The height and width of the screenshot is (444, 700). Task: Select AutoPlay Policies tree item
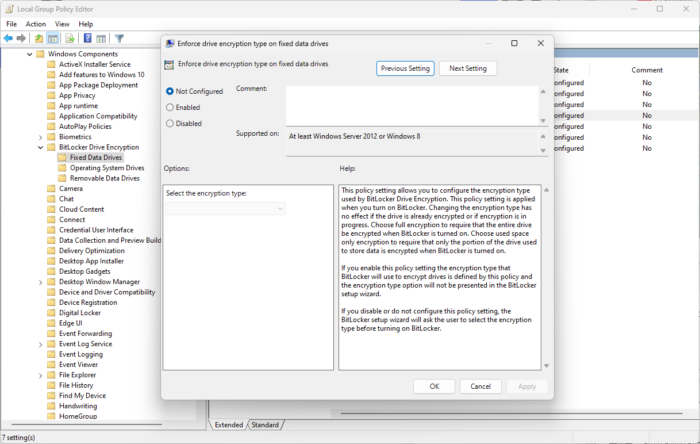85,126
